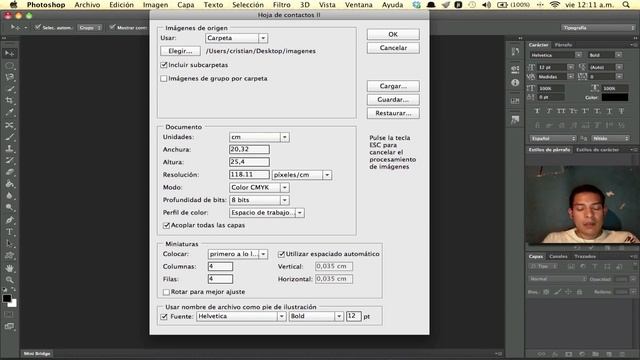Open the caption Bold style dropdown

click(316, 316)
